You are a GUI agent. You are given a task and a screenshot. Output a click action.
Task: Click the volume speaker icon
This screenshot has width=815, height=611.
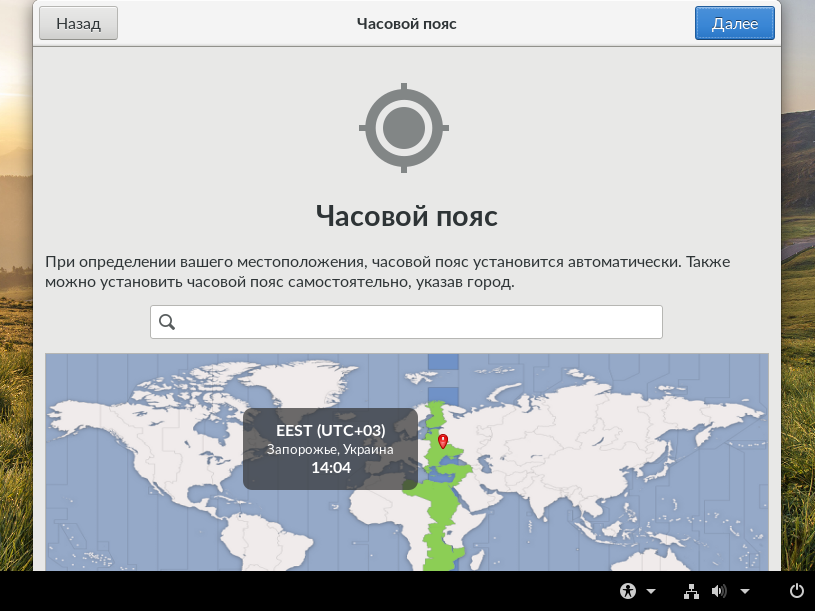[719, 591]
